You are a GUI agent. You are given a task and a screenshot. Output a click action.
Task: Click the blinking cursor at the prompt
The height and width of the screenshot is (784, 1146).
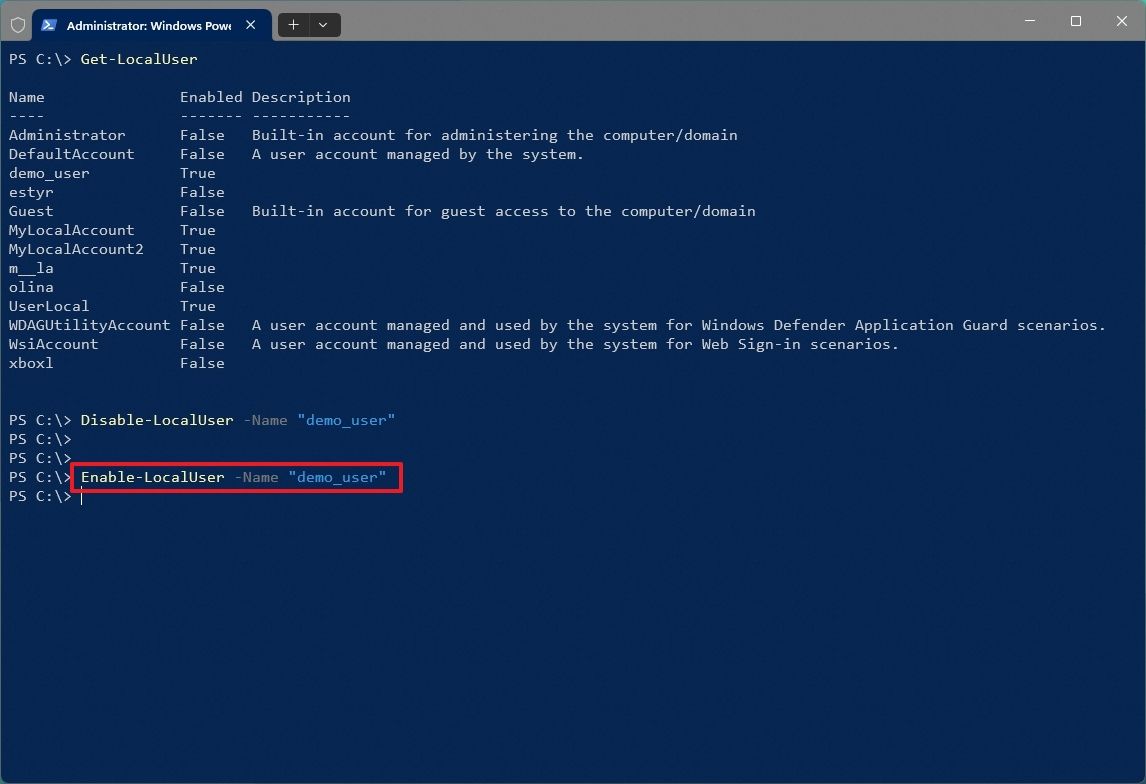tap(82, 497)
